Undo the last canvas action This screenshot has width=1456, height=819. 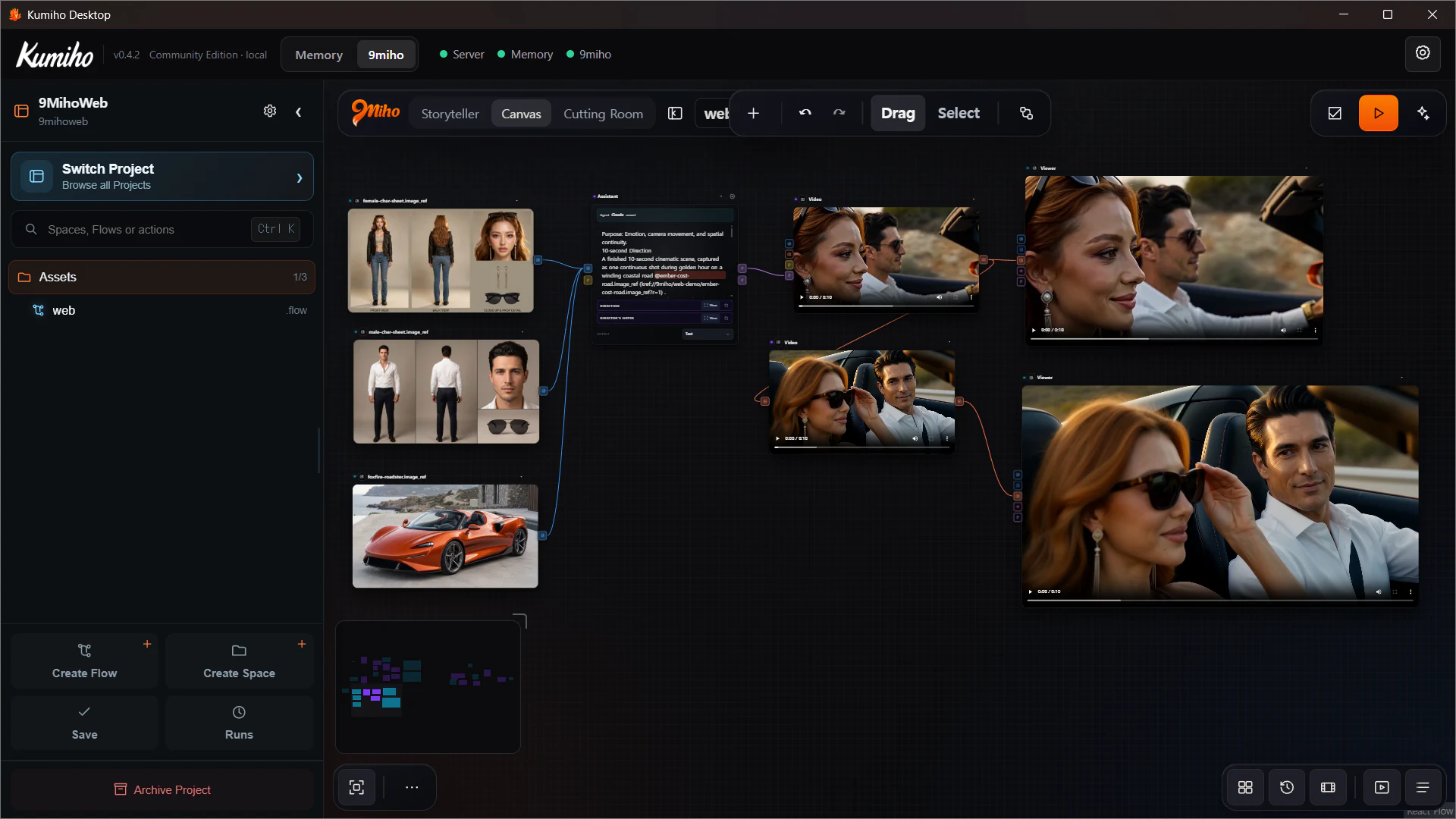[805, 113]
